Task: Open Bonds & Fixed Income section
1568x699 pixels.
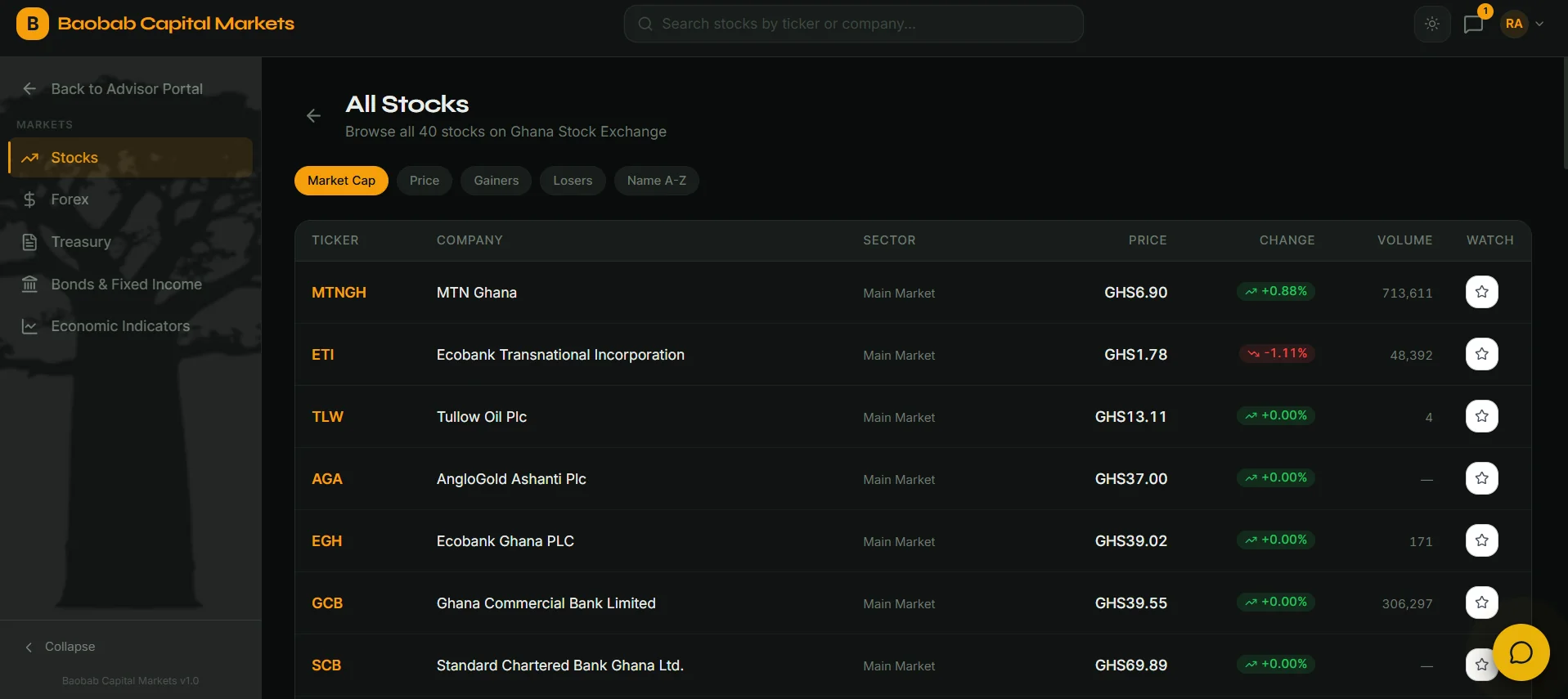Action: [131, 285]
